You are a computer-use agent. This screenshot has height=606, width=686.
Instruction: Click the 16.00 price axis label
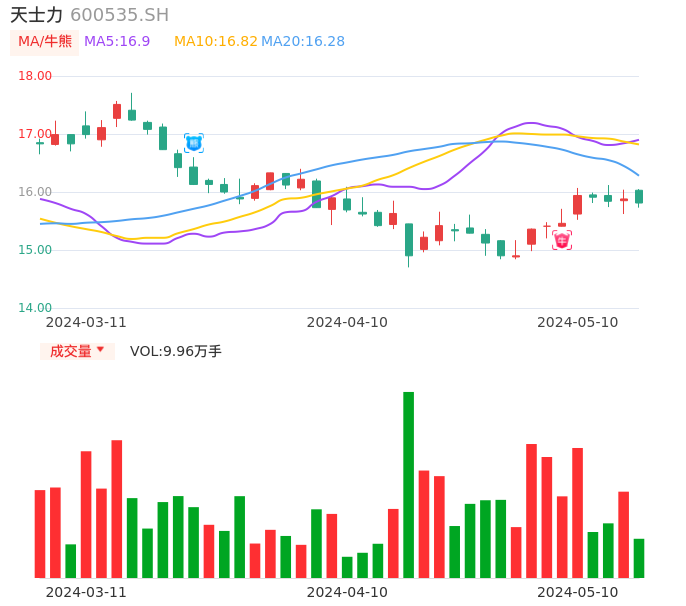(x=36, y=192)
